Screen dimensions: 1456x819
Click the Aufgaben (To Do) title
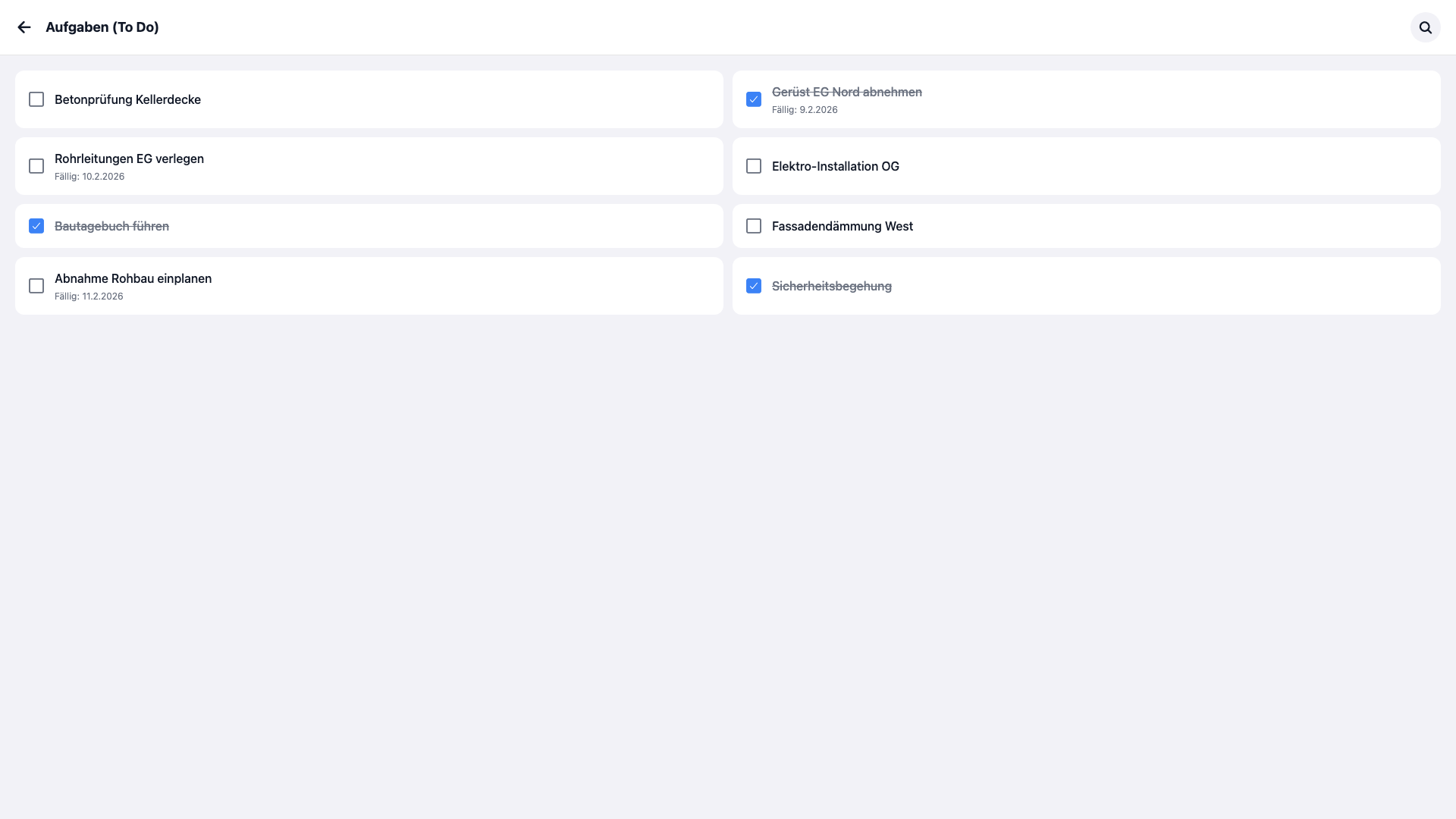pyautogui.click(x=102, y=27)
